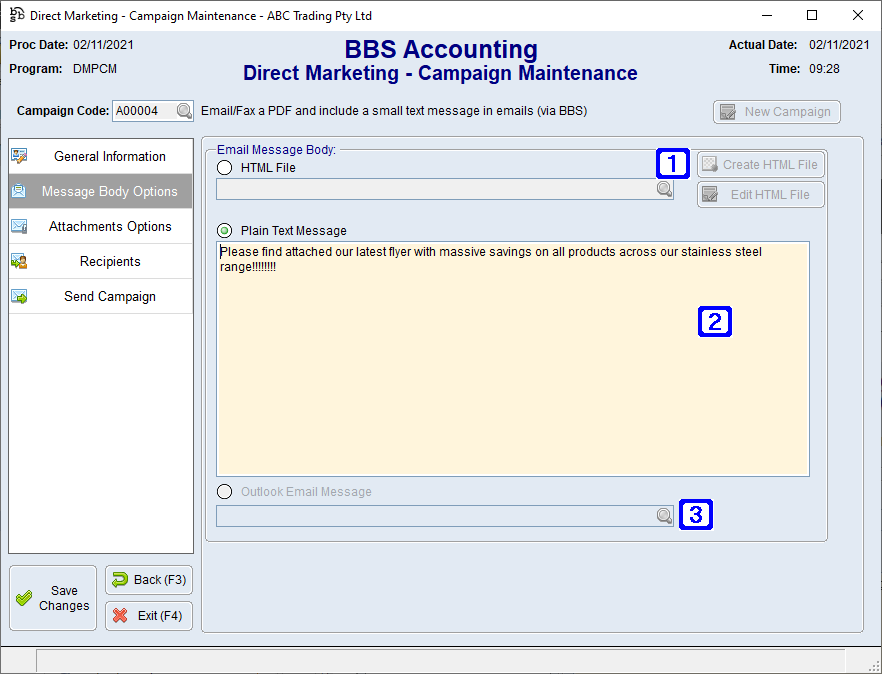Click the green checkmark on Save Changes
The height and width of the screenshot is (674, 882).
click(x=26, y=597)
